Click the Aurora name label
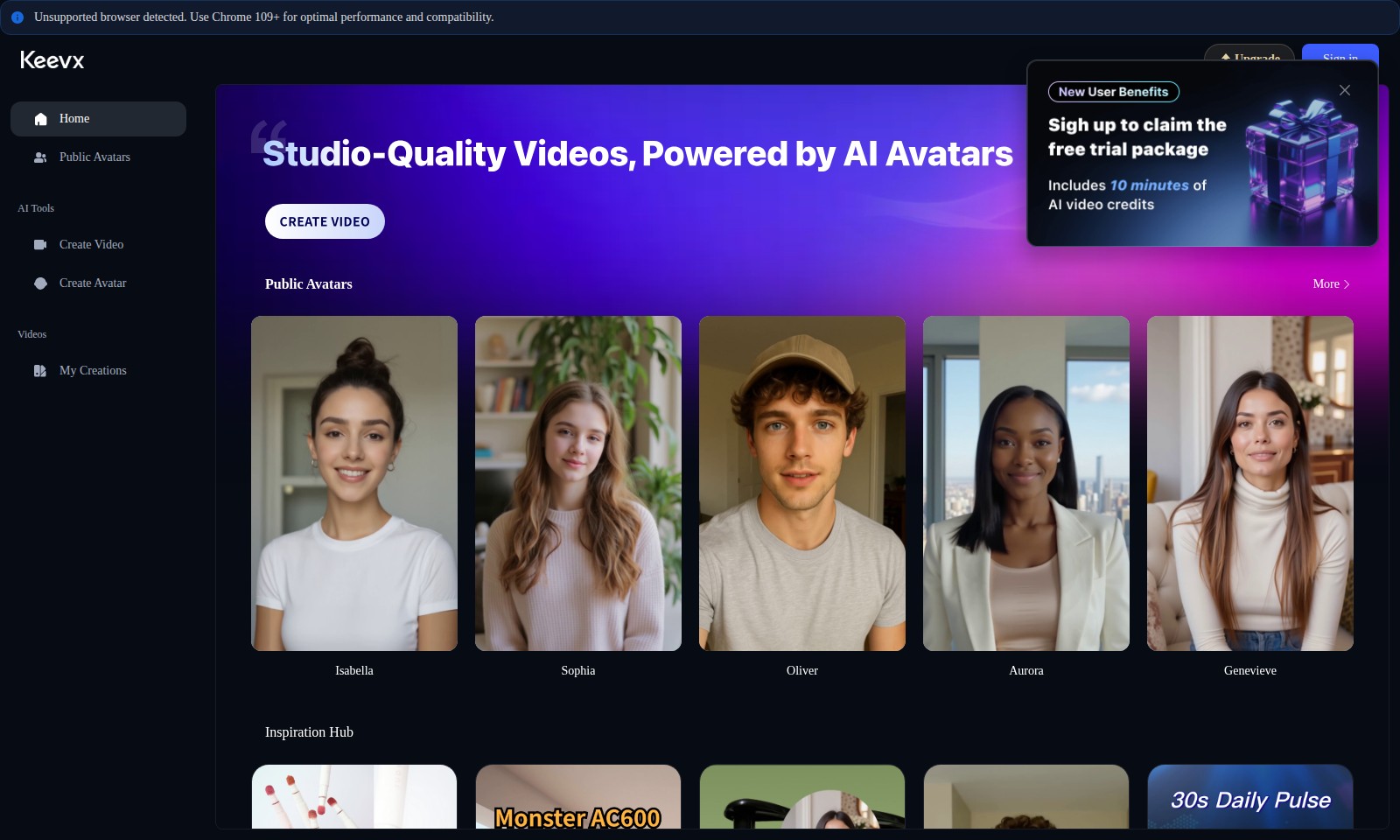The height and width of the screenshot is (840, 1400). click(x=1026, y=671)
